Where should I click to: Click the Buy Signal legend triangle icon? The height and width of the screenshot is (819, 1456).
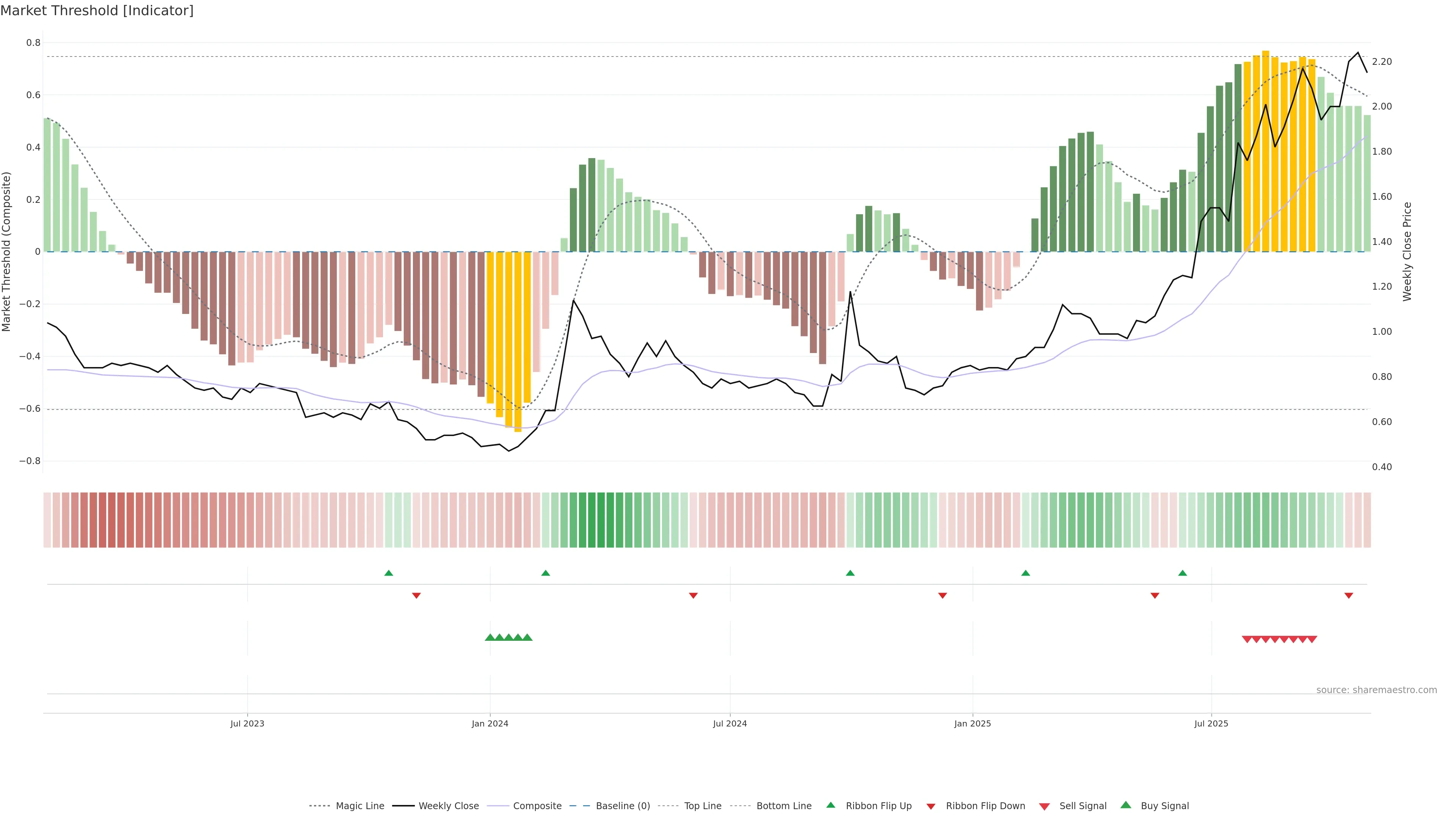(1125, 805)
